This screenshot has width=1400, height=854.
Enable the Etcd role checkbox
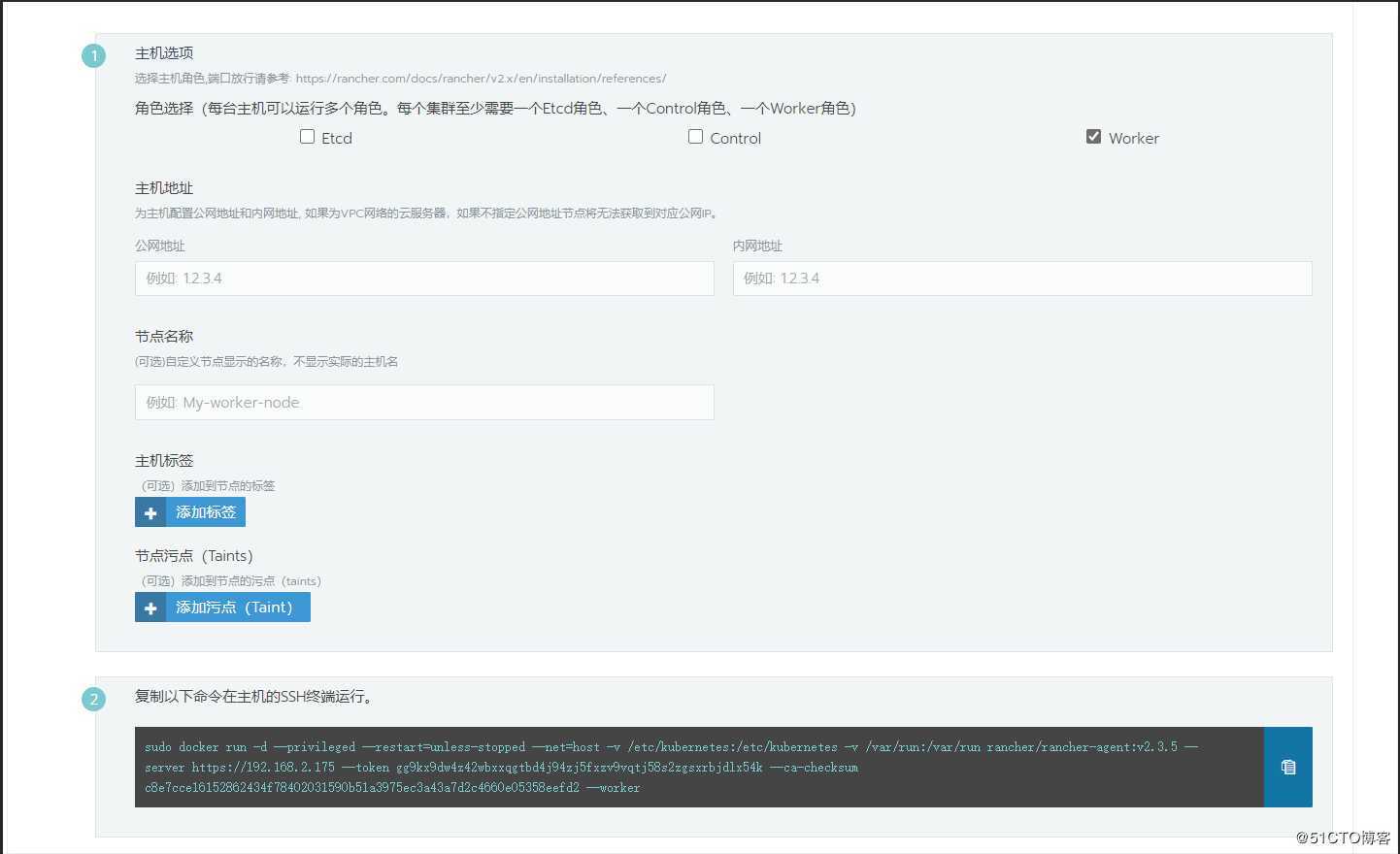point(307,137)
